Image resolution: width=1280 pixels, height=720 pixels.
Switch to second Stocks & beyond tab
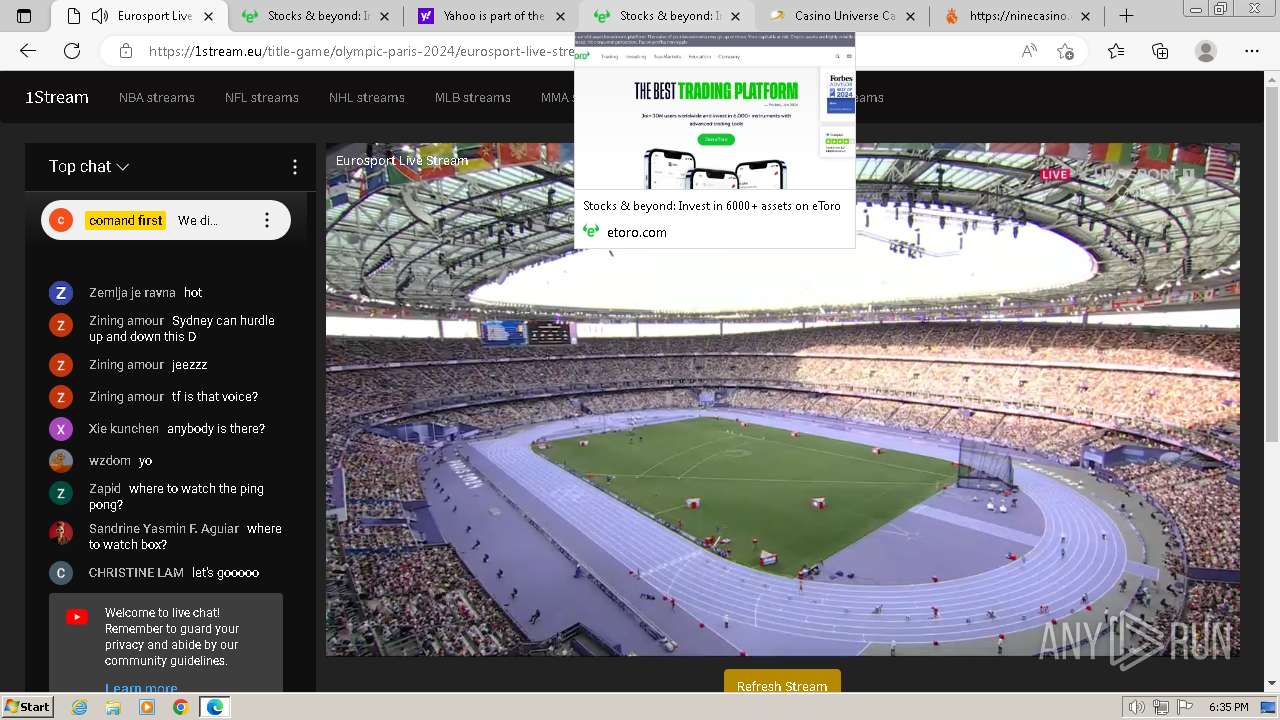coord(665,16)
